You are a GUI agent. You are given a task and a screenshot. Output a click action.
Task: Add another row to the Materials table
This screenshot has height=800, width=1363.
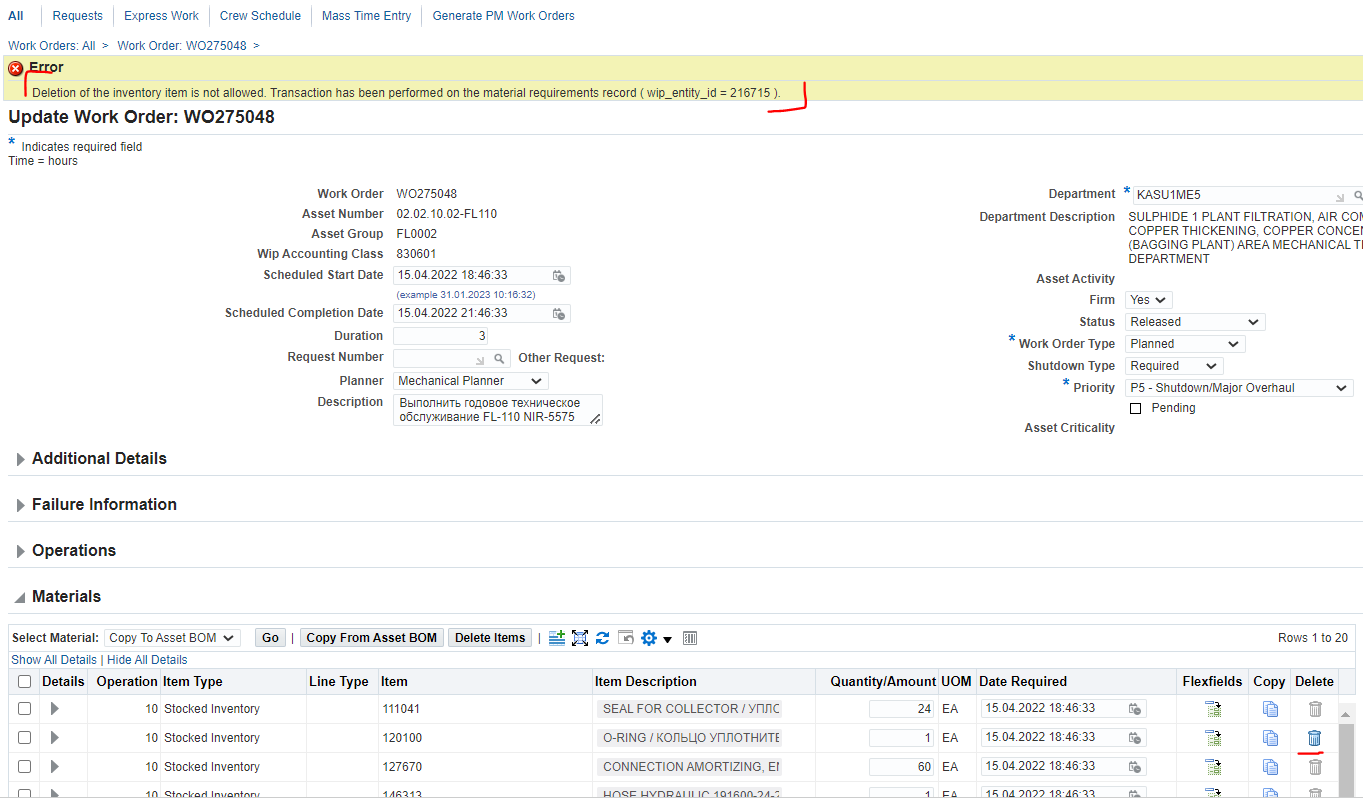[557, 637]
